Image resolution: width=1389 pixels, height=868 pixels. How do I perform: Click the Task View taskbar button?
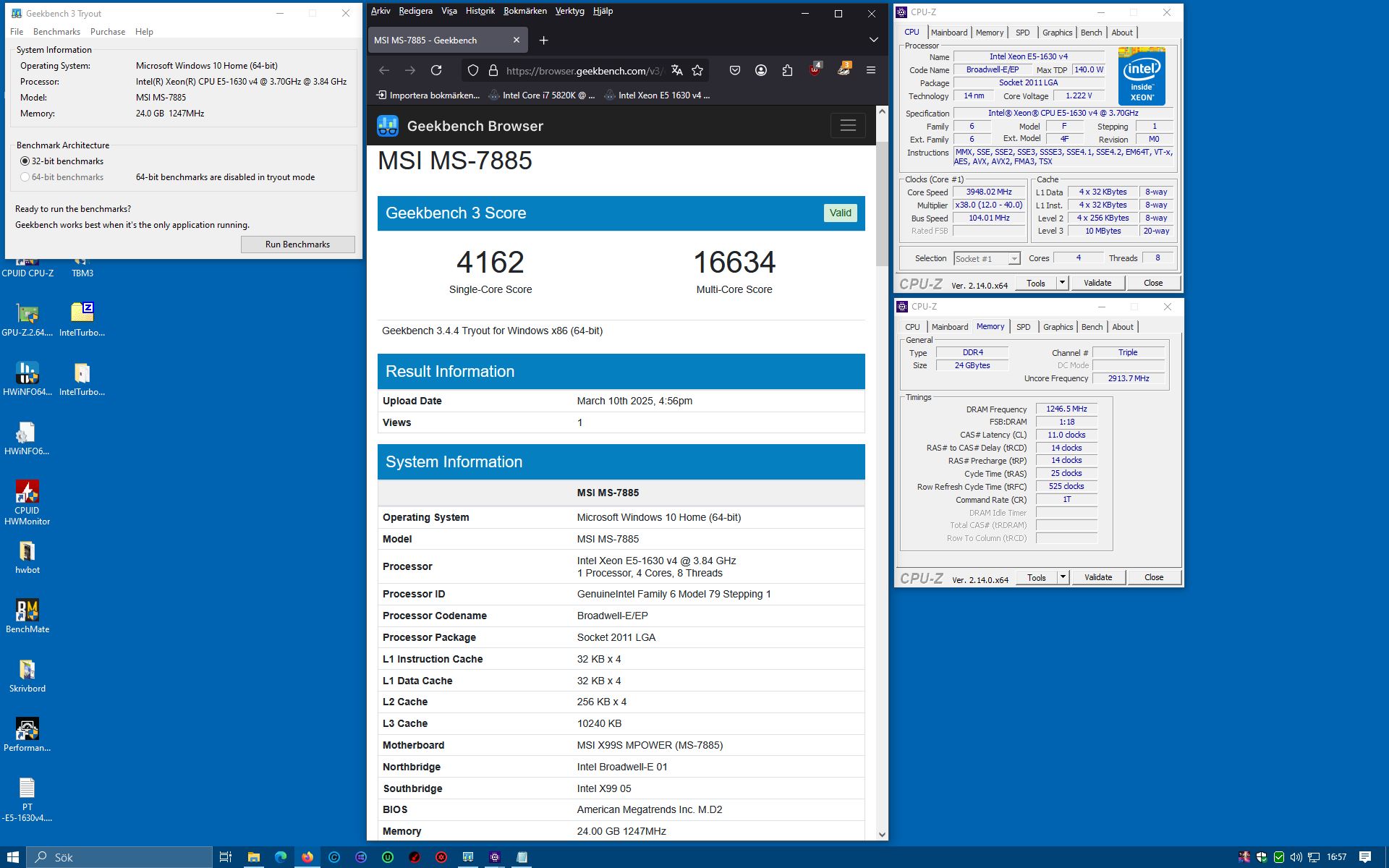click(x=226, y=857)
